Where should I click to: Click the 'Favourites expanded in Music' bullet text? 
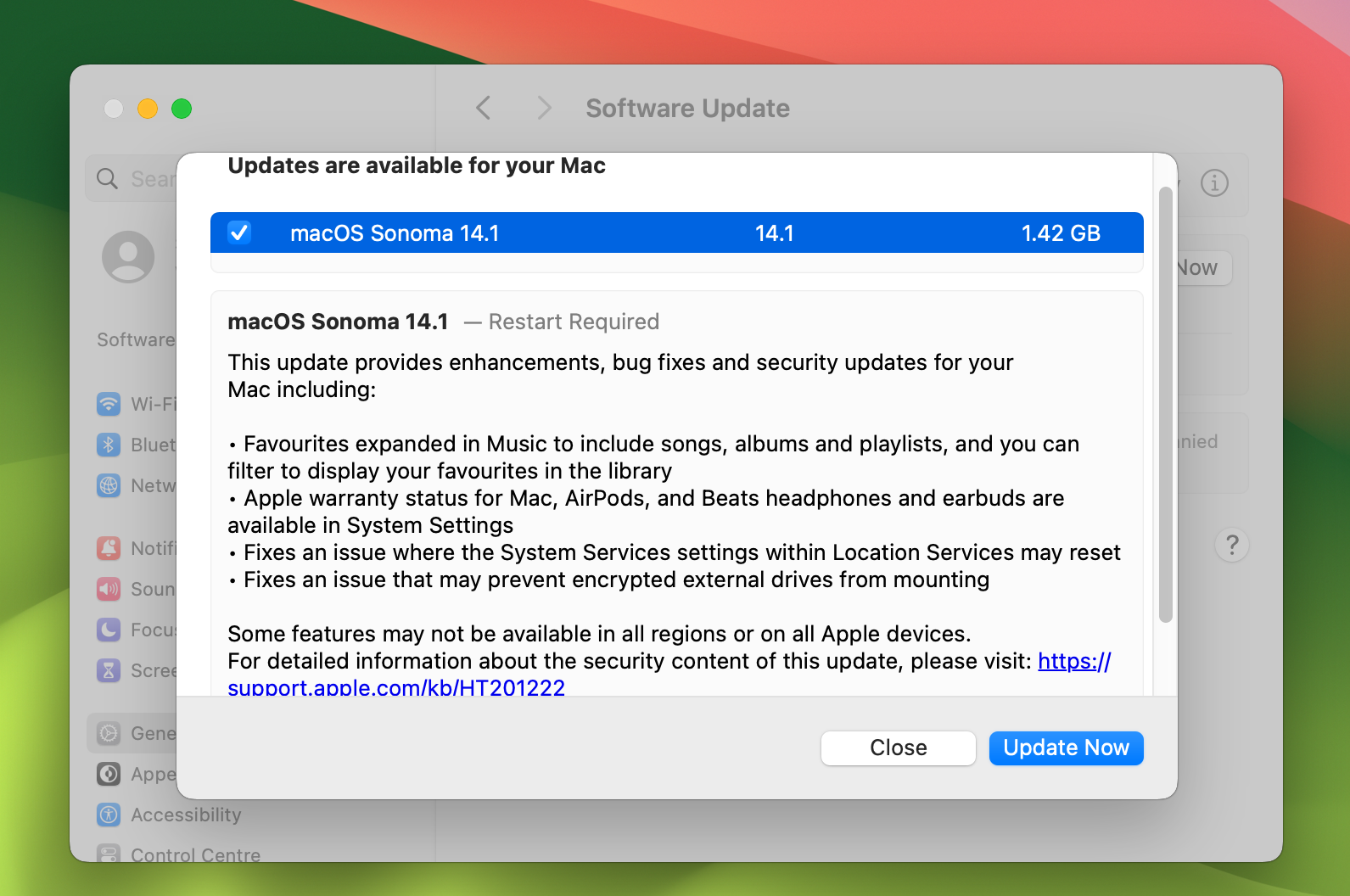[653, 457]
